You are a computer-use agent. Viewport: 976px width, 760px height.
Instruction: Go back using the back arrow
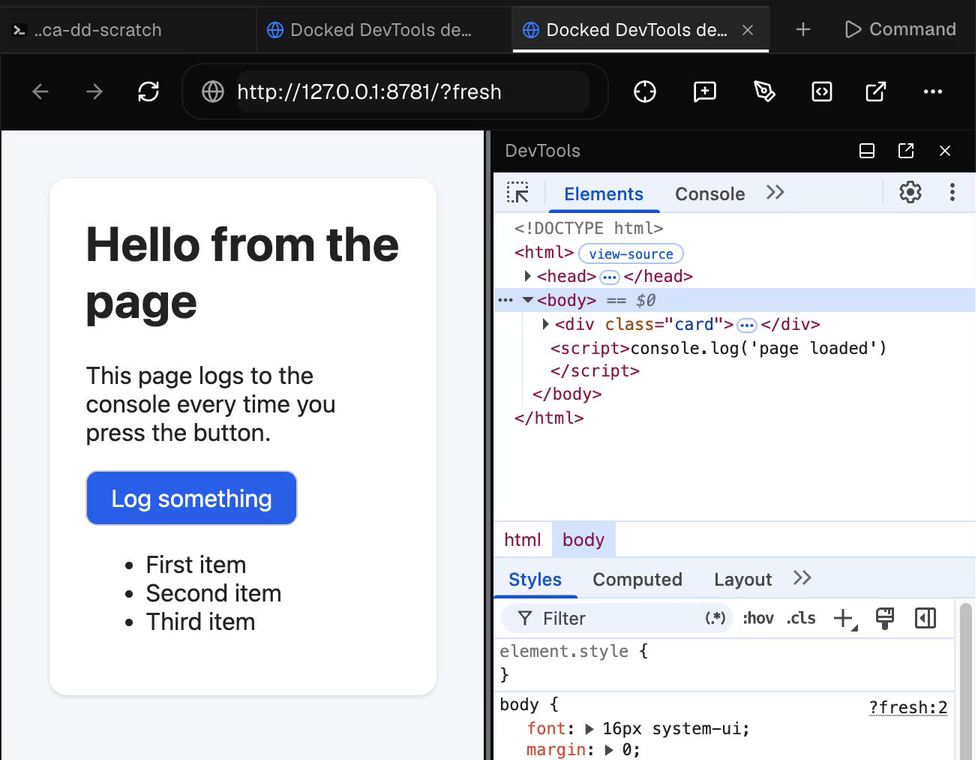40,91
